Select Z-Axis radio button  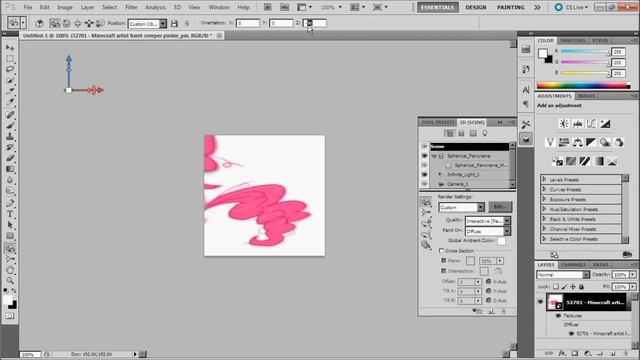488,300
